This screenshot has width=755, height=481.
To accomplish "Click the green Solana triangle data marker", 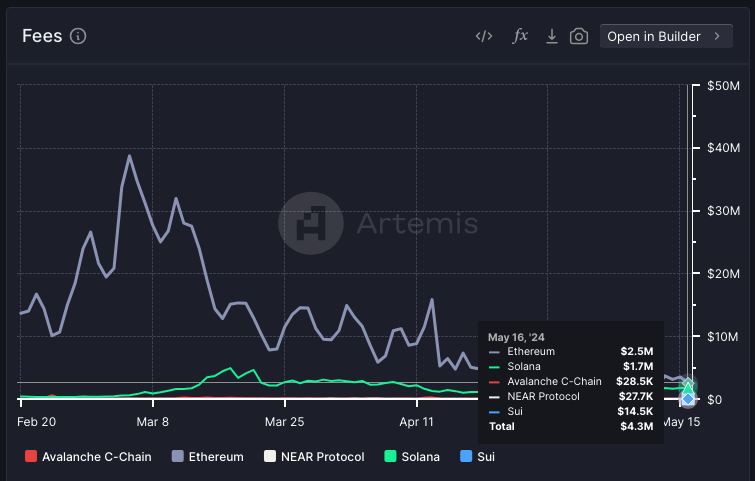I will (688, 388).
